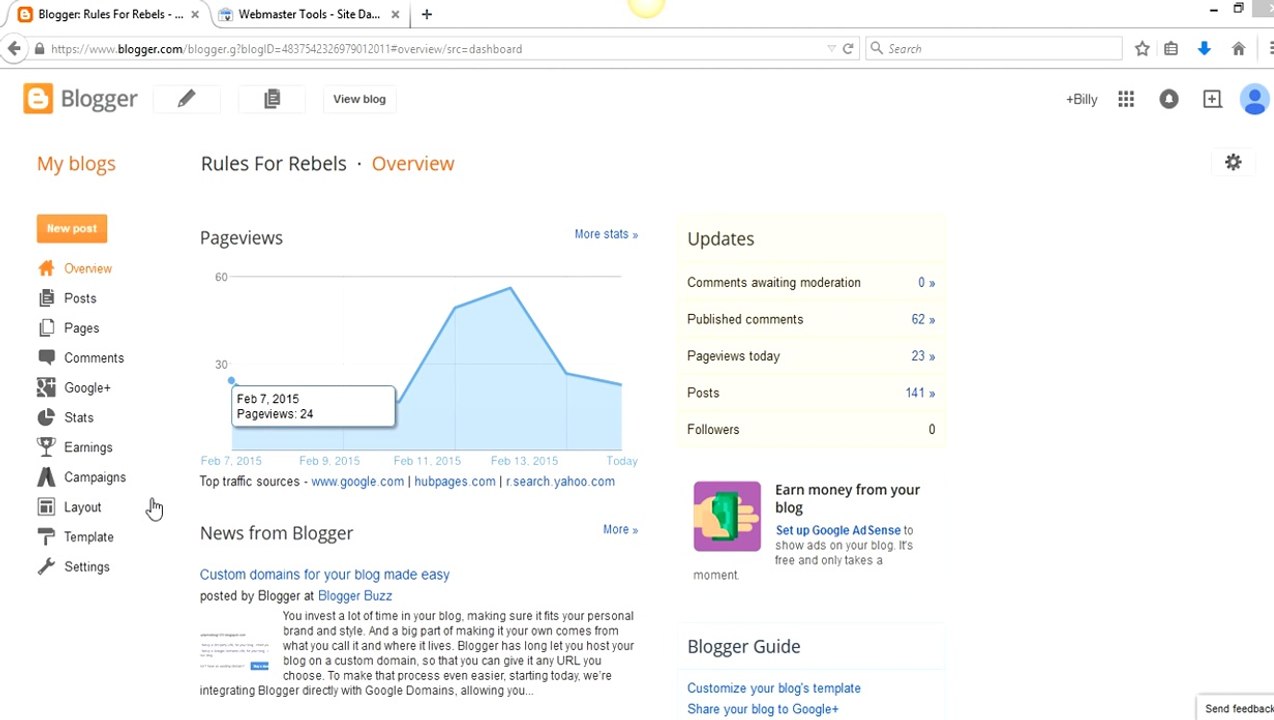Click the Overview house icon
1274x720 pixels.
coord(46,268)
